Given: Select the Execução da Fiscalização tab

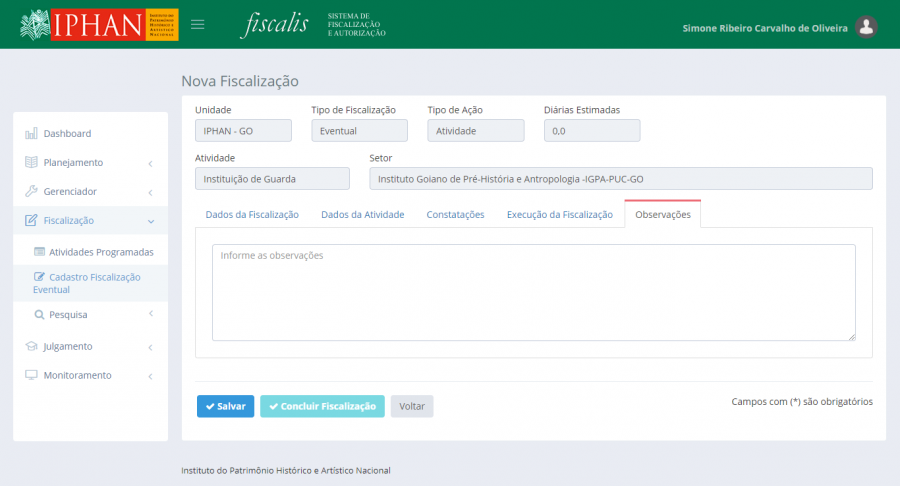Looking at the screenshot, I should coord(559,214).
